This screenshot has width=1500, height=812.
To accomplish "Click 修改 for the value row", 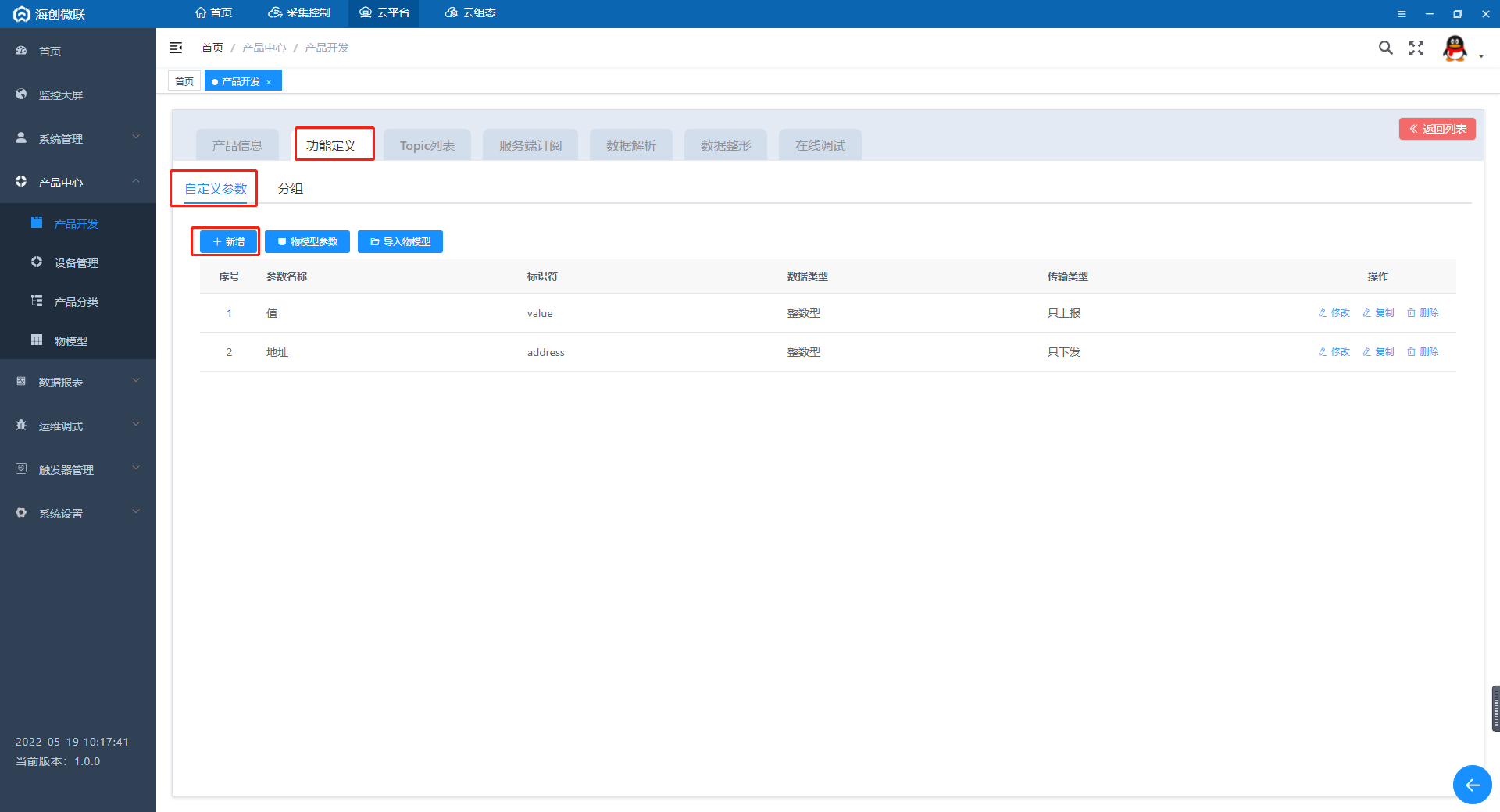I will (1334, 312).
